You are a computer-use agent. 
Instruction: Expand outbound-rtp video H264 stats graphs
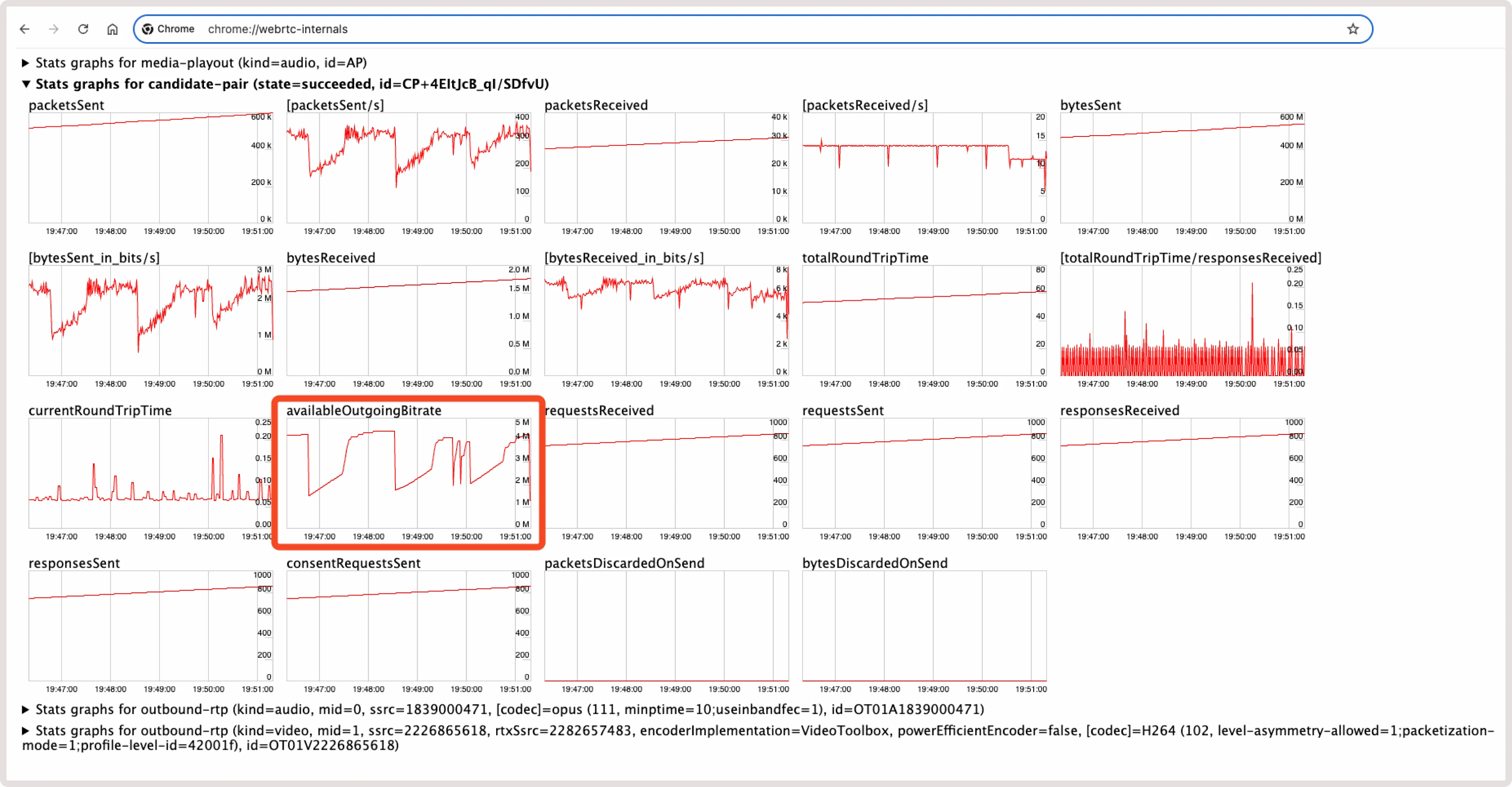tap(757, 738)
